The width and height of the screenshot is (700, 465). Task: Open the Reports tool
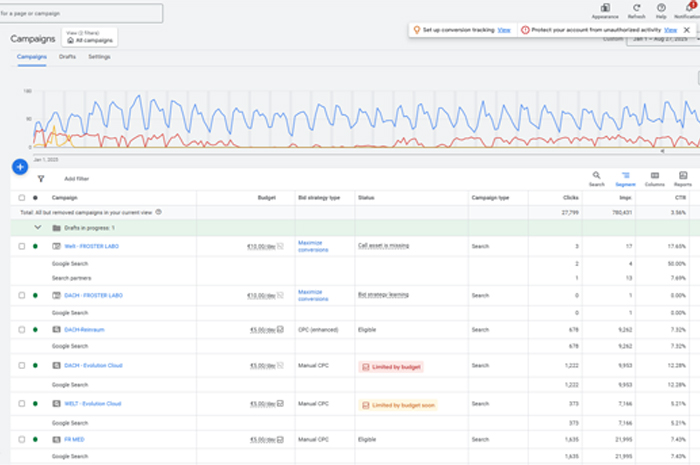click(682, 178)
